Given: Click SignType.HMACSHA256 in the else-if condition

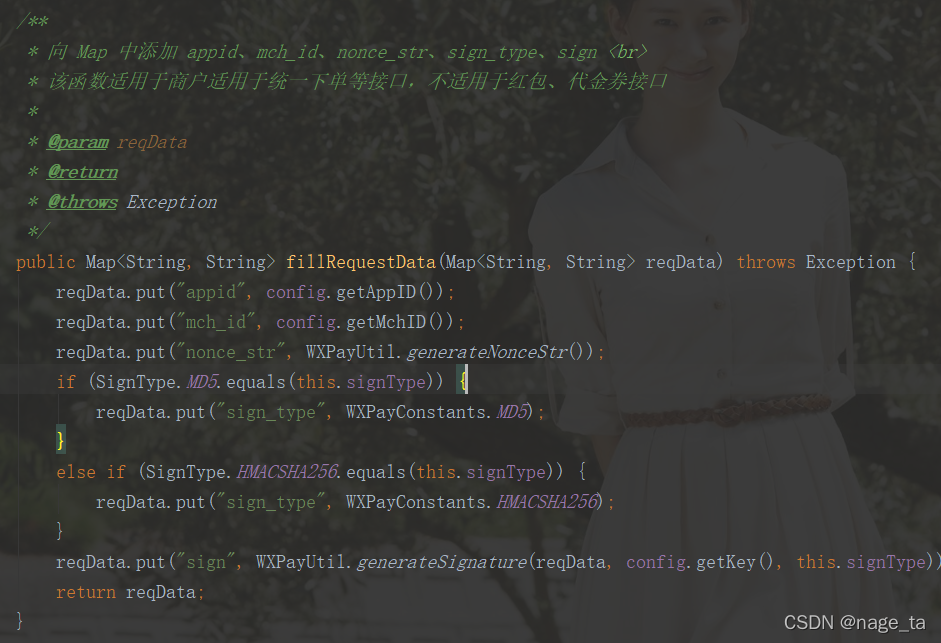Looking at the screenshot, I should click(x=242, y=472).
